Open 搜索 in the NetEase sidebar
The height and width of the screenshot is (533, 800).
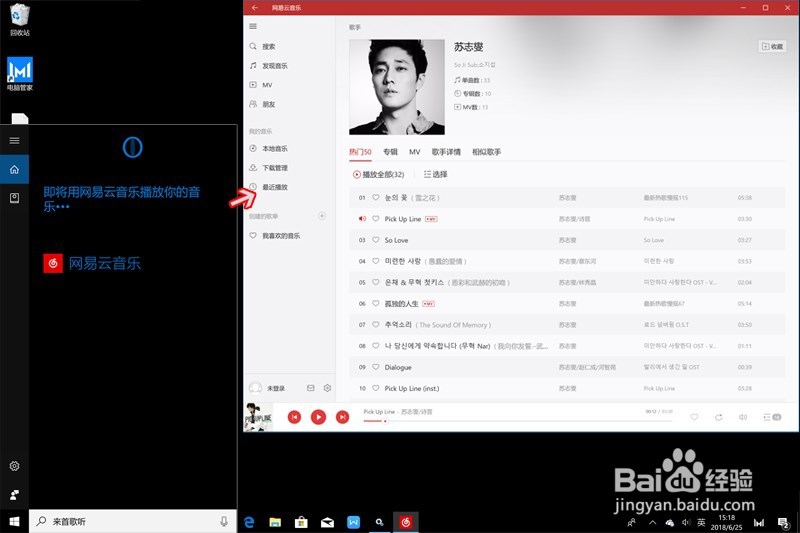[x=268, y=46]
